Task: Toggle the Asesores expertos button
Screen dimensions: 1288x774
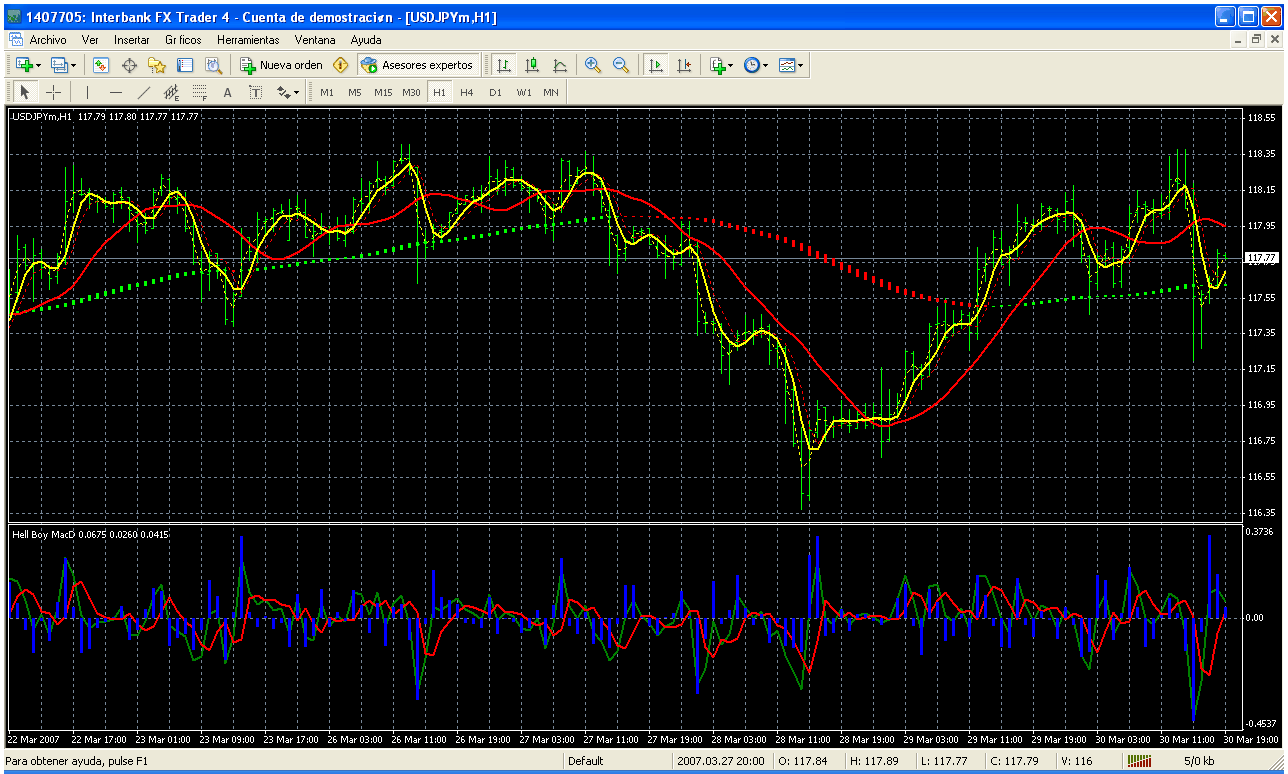Action: pos(417,65)
